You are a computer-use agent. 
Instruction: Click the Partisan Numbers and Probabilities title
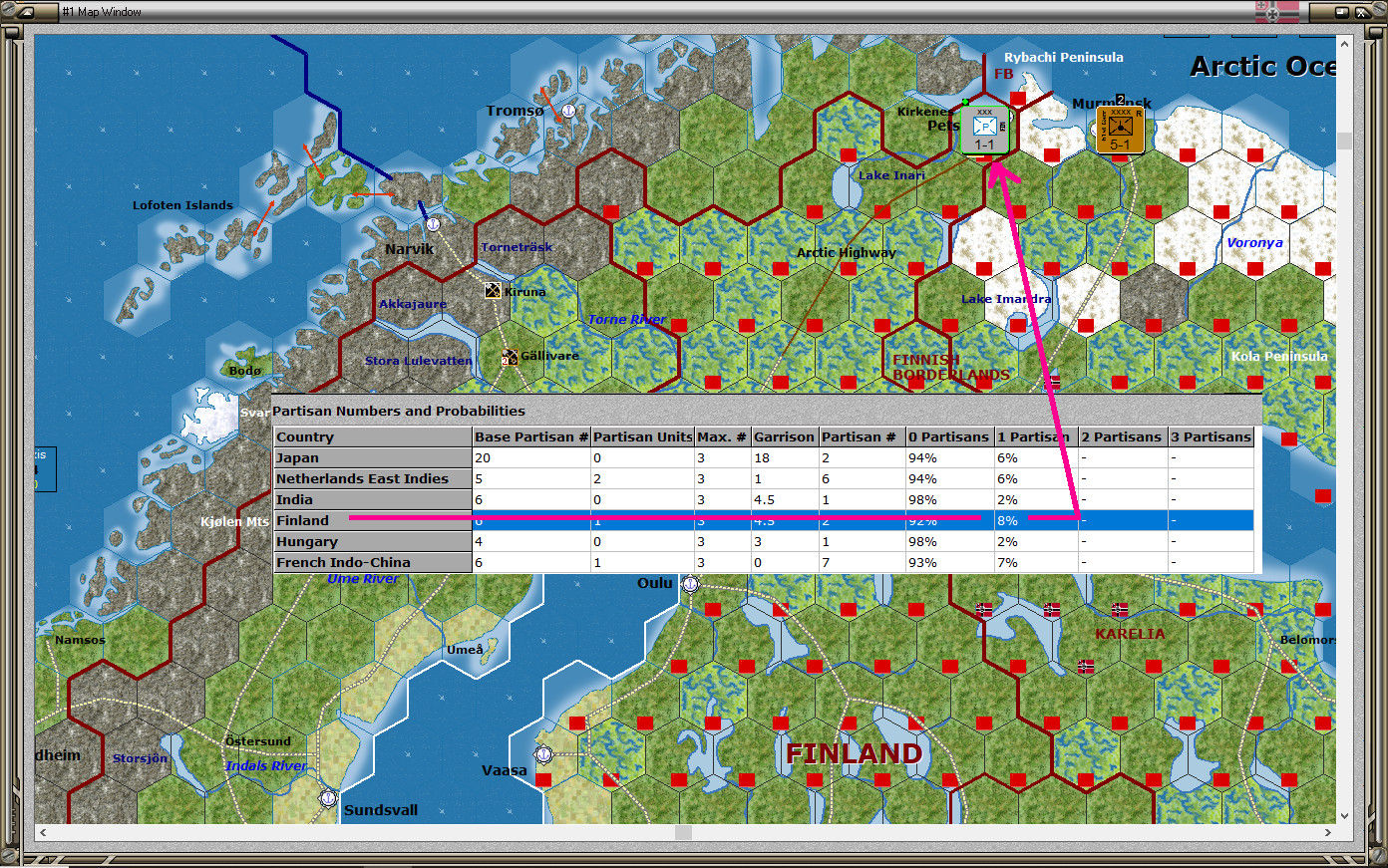tap(399, 411)
